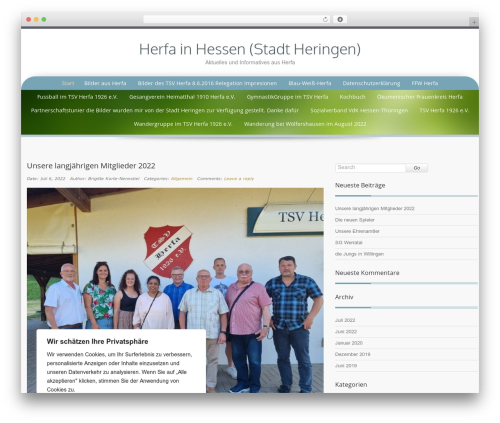Click the round icon beside the address bar

(x=340, y=19)
